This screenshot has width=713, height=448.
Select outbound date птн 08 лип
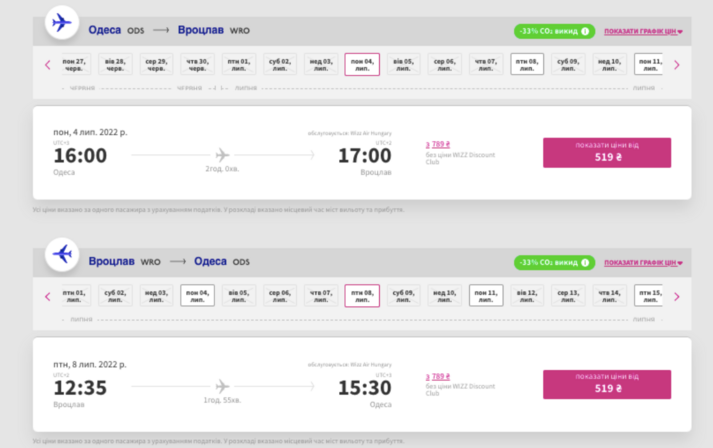(x=527, y=65)
